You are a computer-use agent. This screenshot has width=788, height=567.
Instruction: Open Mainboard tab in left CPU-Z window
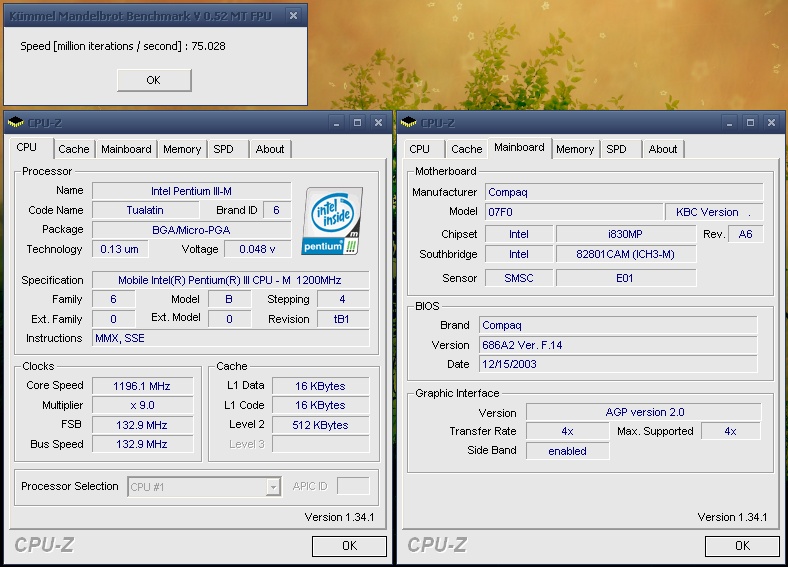click(x=126, y=149)
